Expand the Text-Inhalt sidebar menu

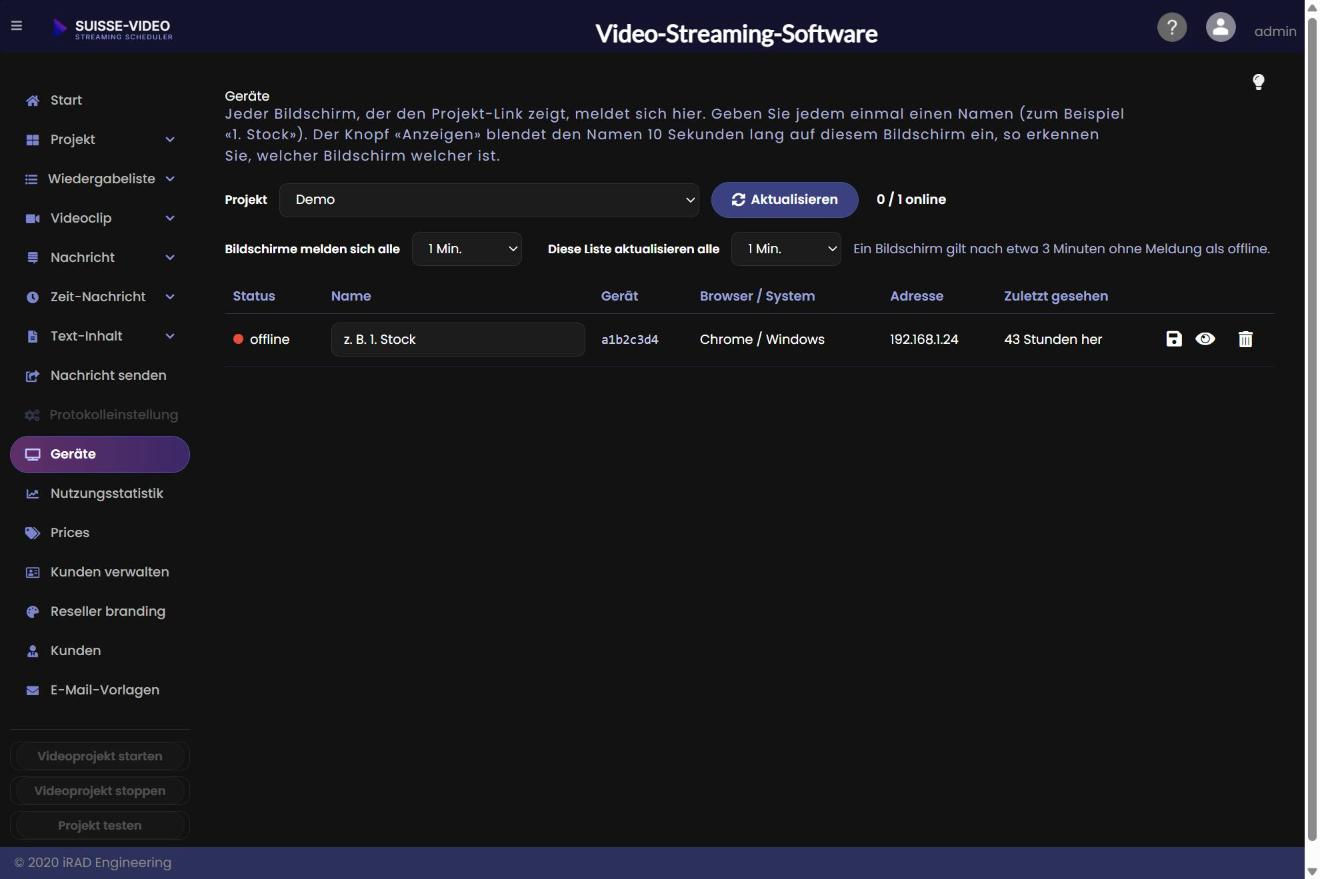click(100, 336)
